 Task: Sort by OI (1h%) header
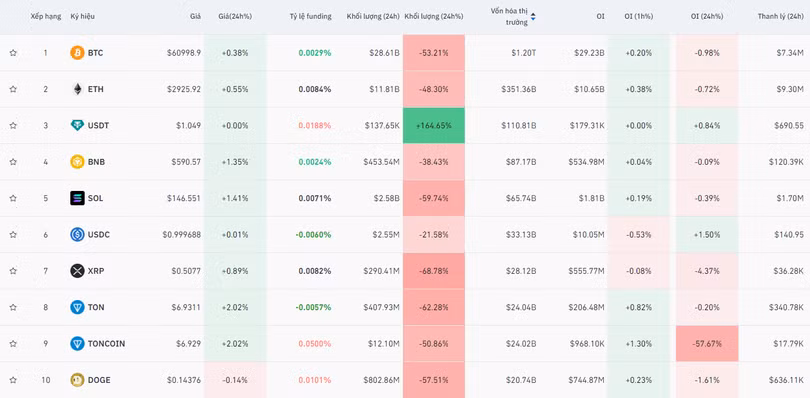click(x=638, y=17)
